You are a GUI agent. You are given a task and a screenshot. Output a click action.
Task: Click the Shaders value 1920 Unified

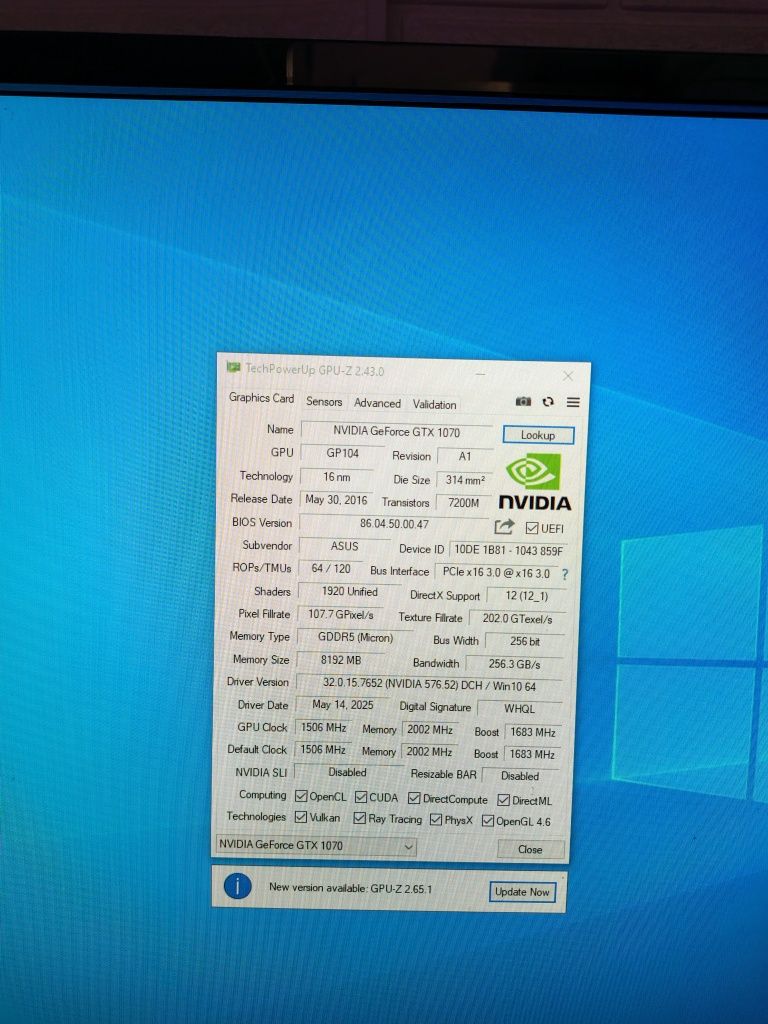point(349,592)
